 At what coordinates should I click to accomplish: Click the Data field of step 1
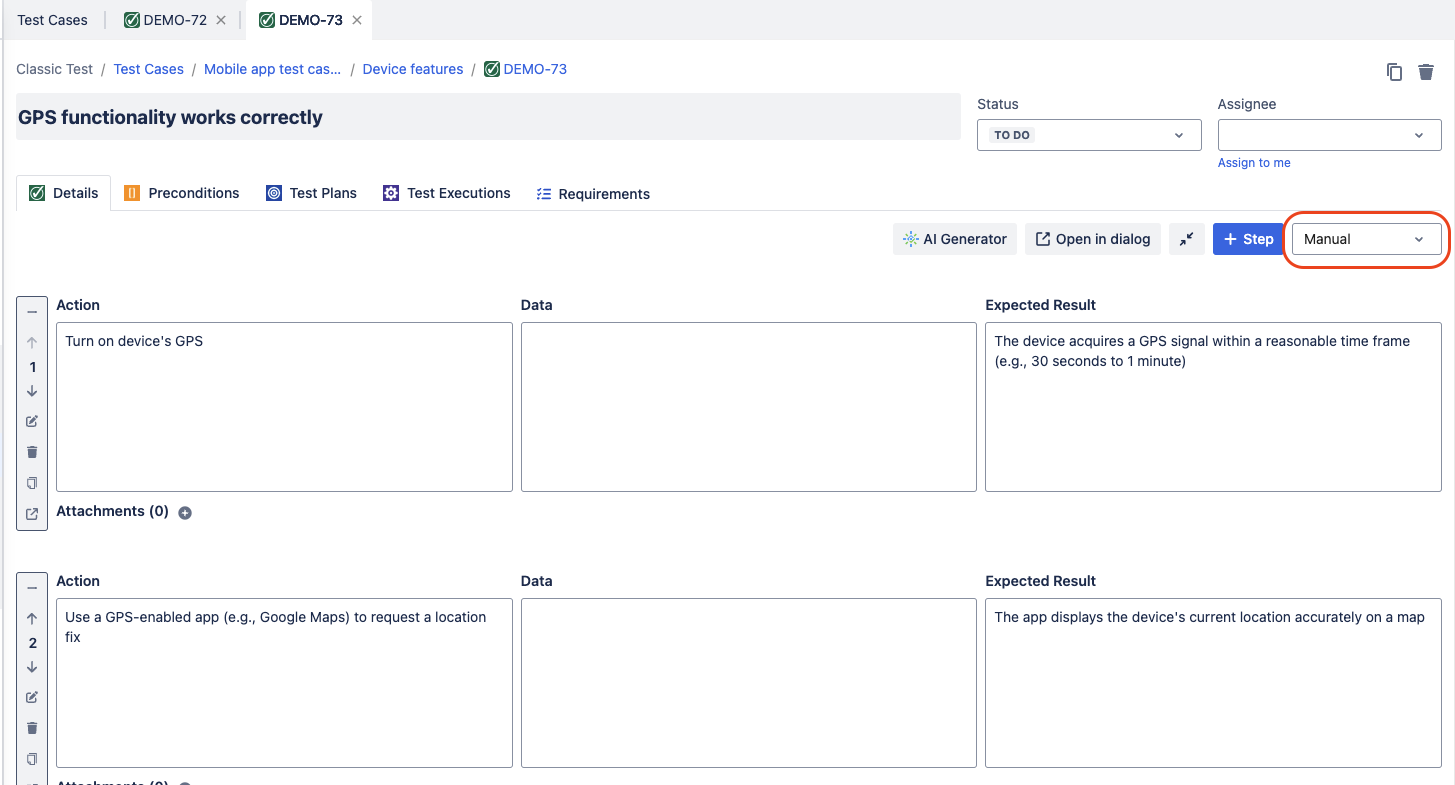tap(748, 407)
